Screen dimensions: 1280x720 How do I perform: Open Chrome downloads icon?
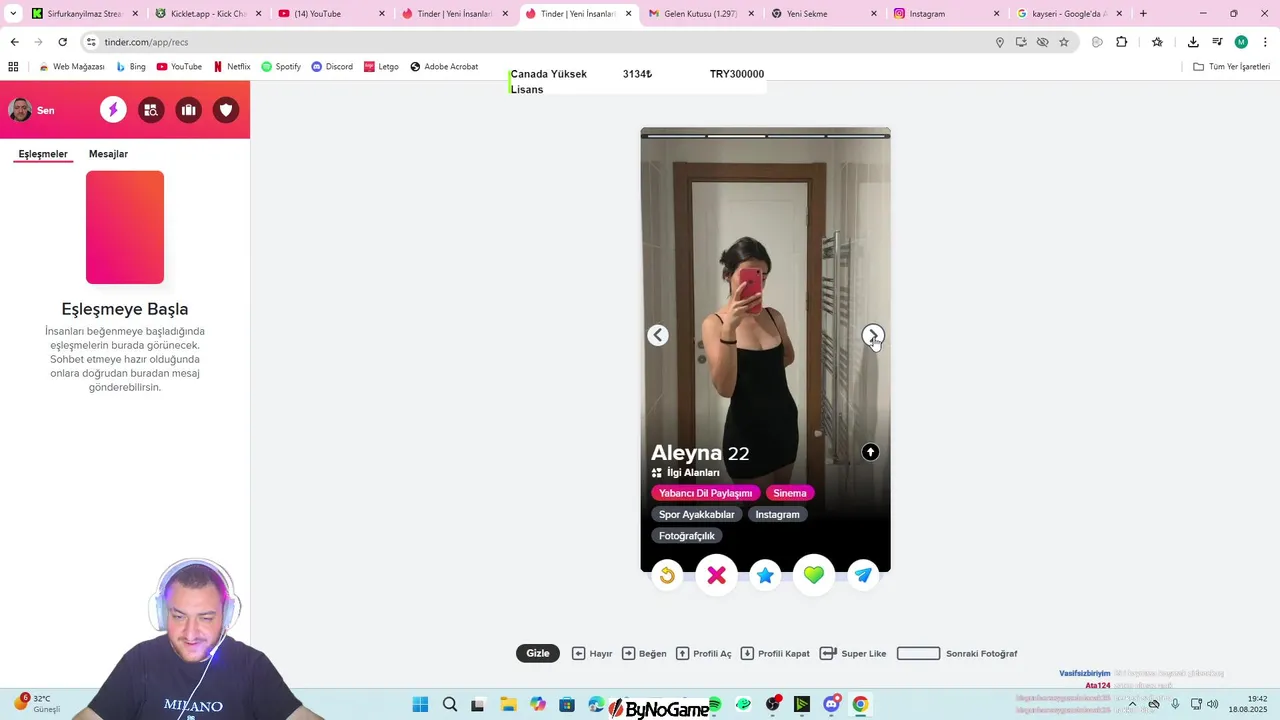click(1193, 42)
